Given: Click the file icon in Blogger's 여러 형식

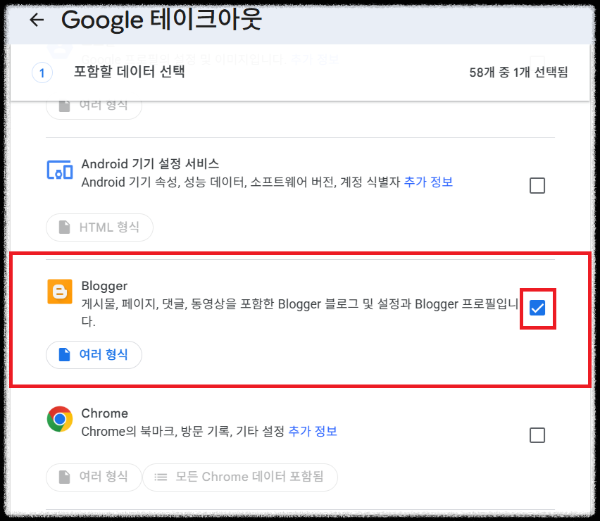Looking at the screenshot, I should point(64,355).
